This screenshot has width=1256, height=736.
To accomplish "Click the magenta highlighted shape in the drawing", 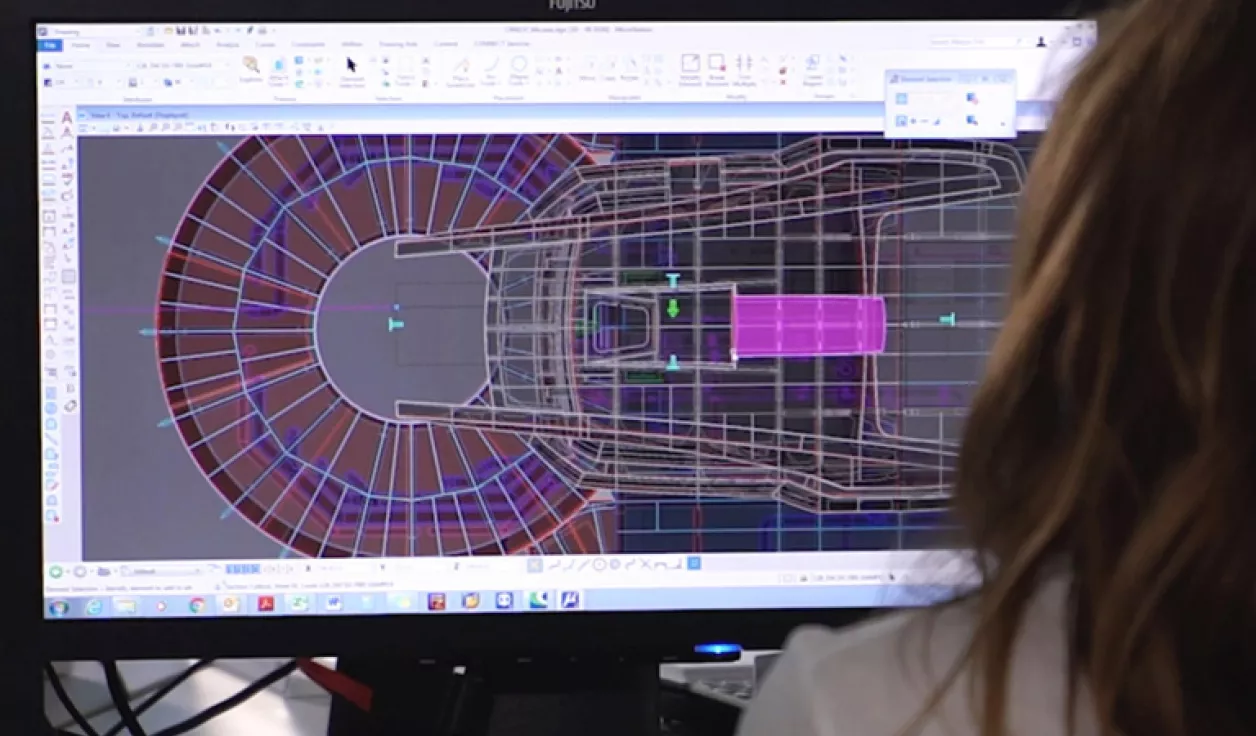I will (x=809, y=326).
